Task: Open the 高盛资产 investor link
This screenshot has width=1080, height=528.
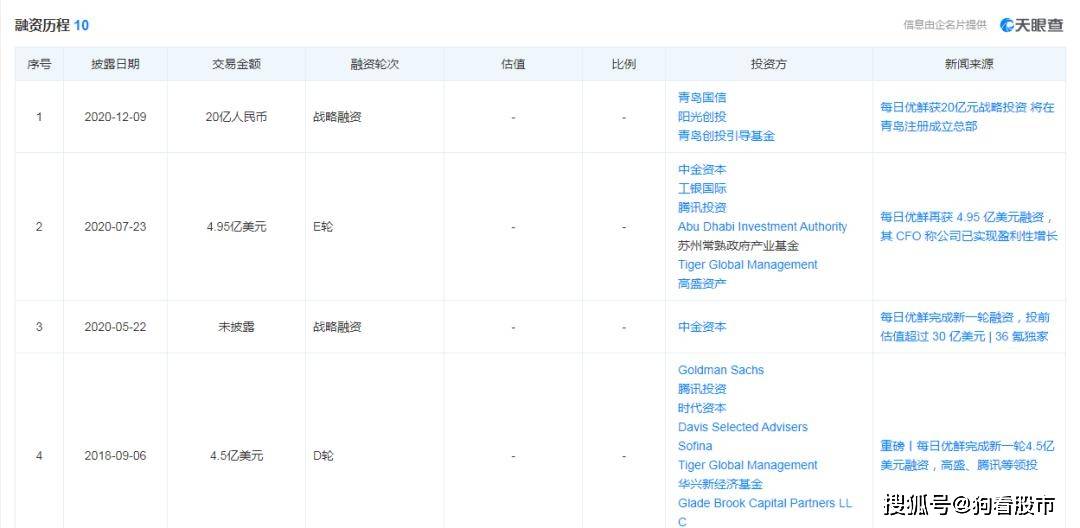Action: 702,284
